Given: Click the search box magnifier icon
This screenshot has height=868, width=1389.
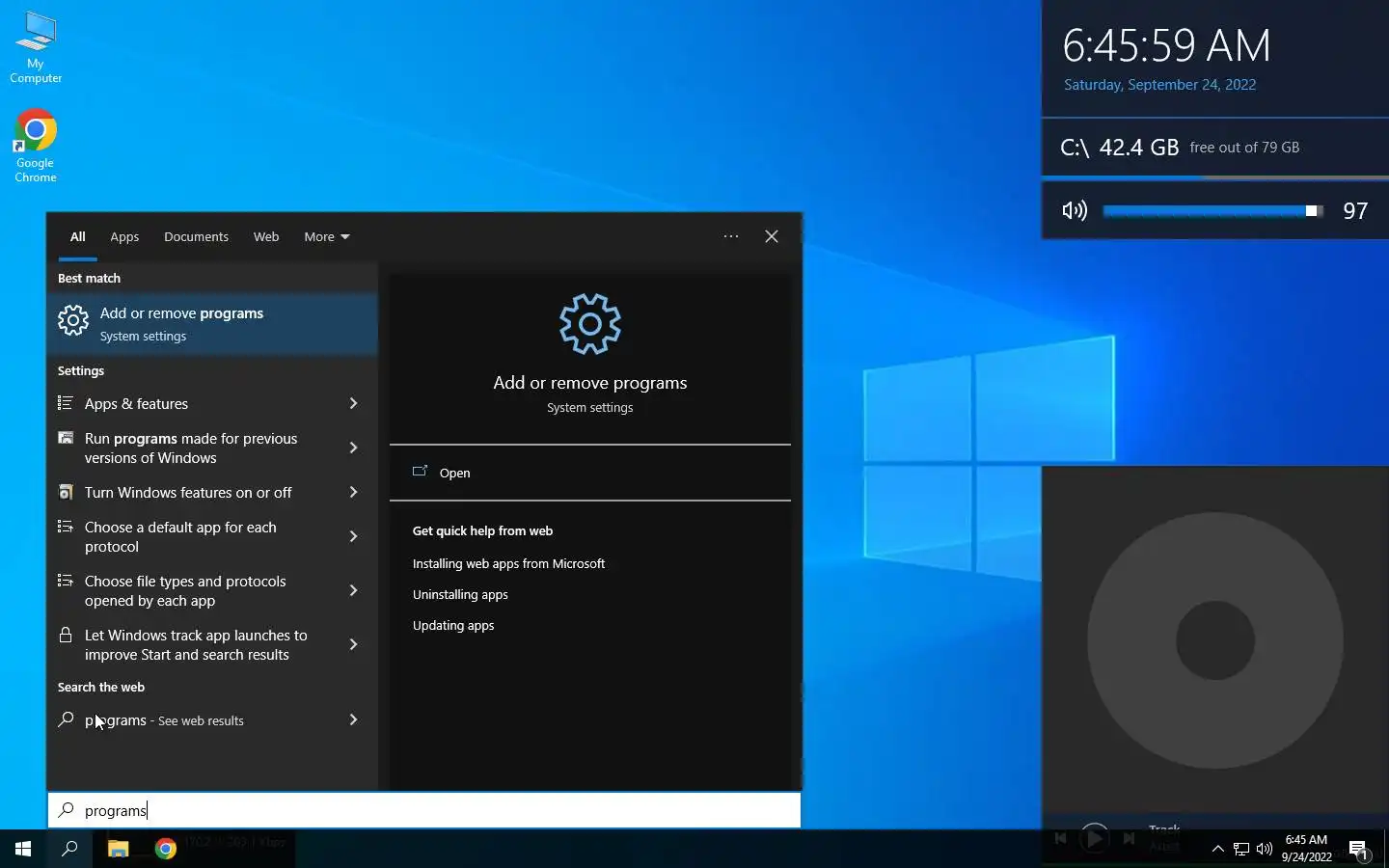Looking at the screenshot, I should (66, 810).
